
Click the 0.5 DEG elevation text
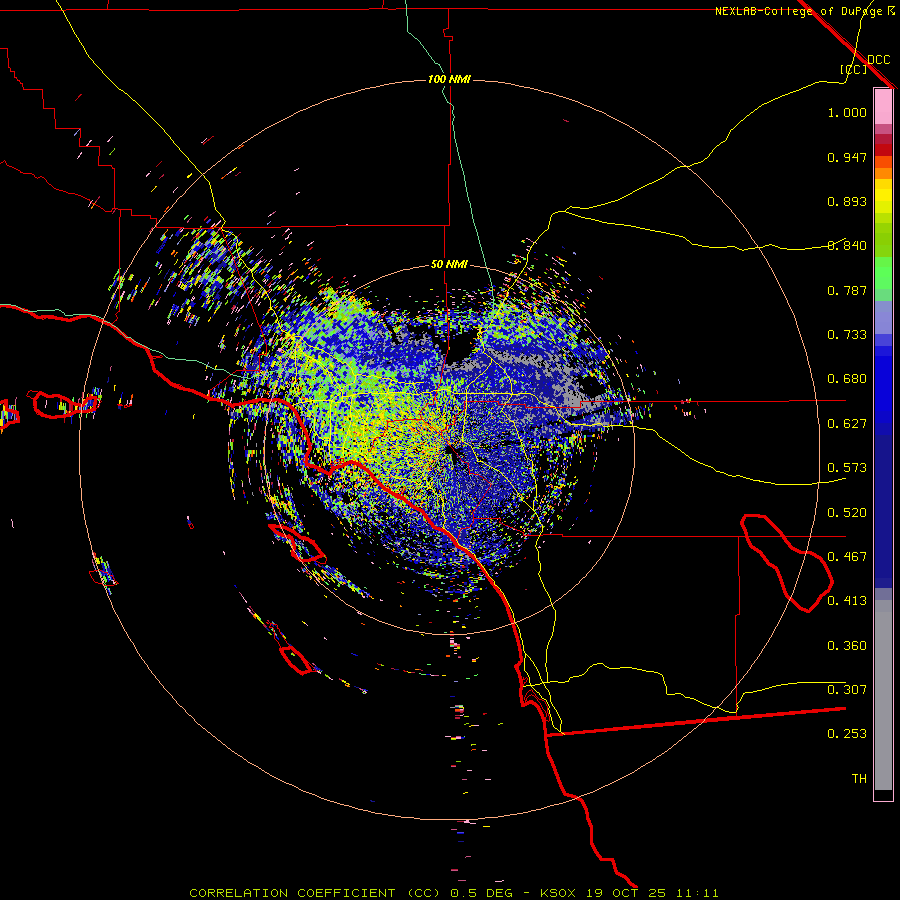(483, 893)
